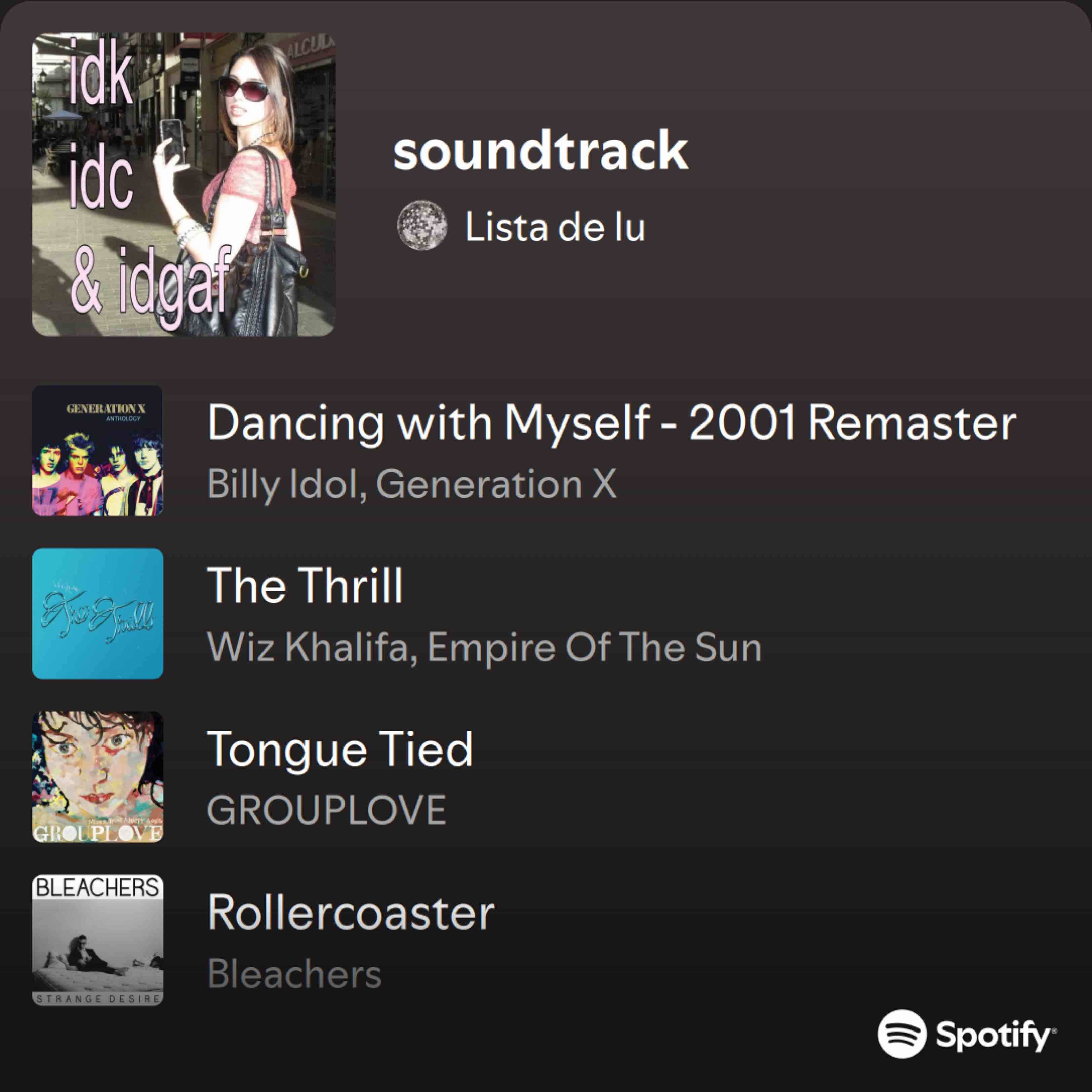Open the Lista de lu owner link

555,227
